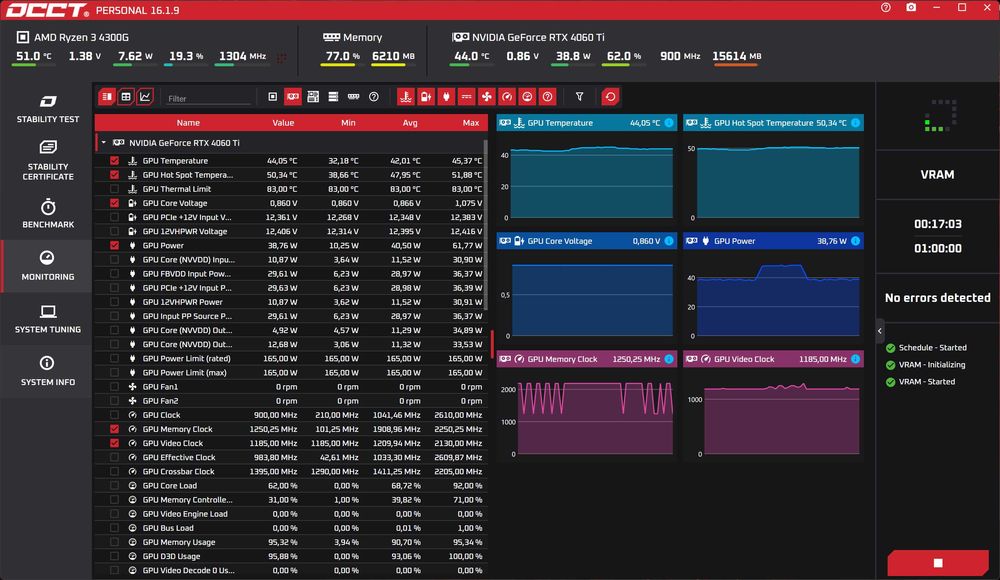Image resolution: width=1000 pixels, height=580 pixels.
Task: Open the Stability Certificate section
Action: point(48,161)
